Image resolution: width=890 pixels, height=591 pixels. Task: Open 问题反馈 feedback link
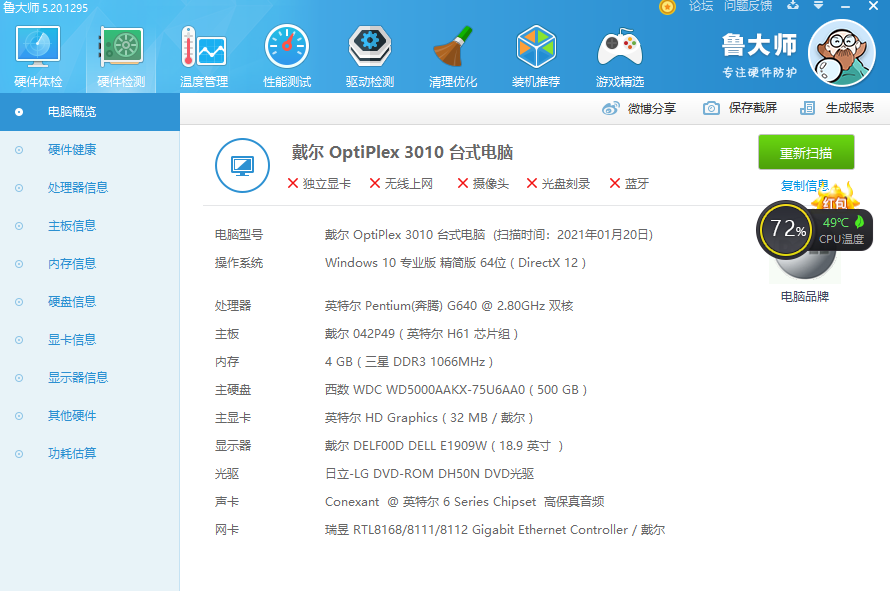[748, 6]
